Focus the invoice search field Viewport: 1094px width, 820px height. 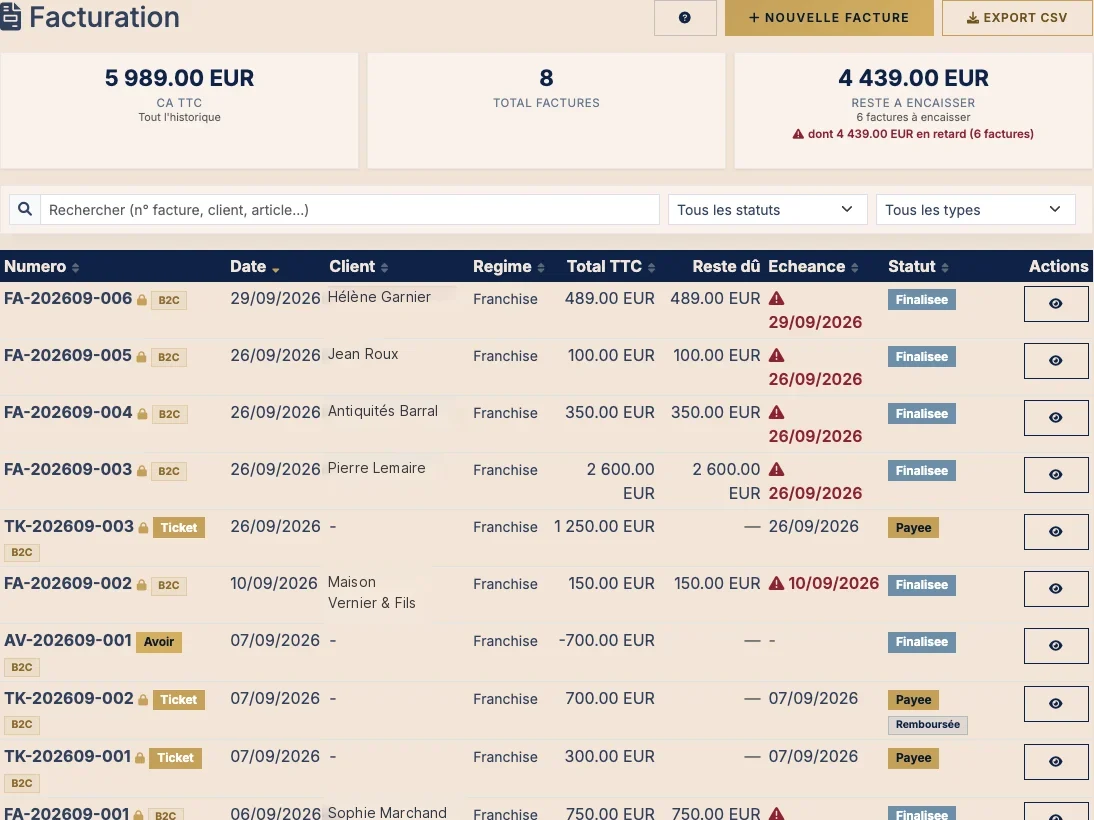pos(350,209)
